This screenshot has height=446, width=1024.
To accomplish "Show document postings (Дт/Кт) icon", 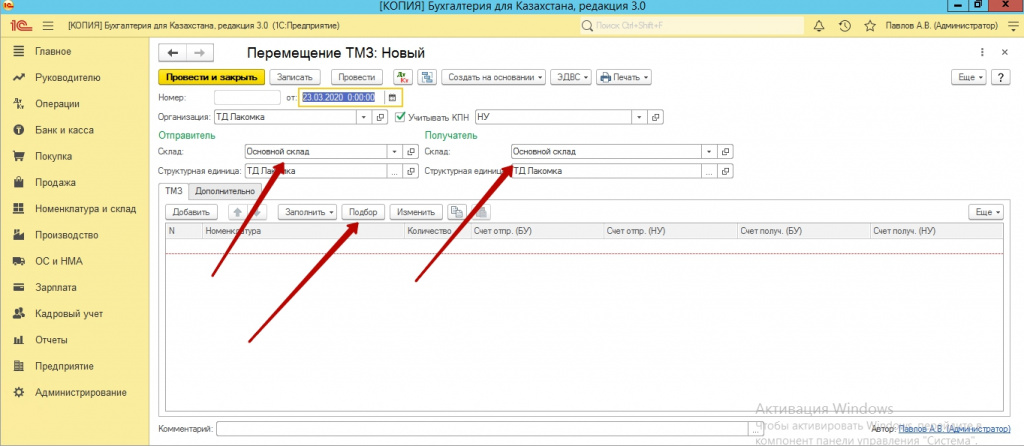I will 403,77.
